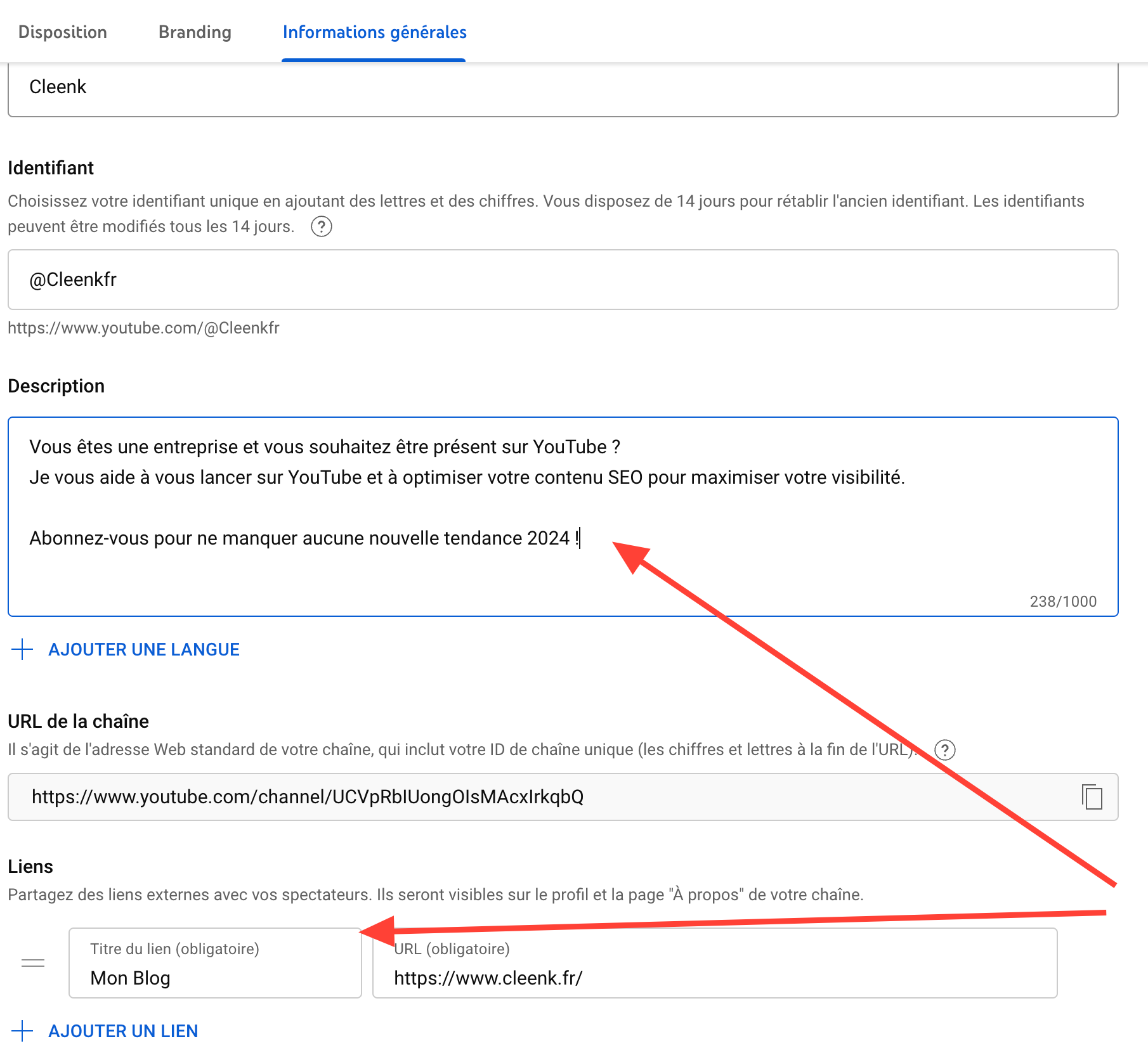Click the channel URL field
Image resolution: width=1148 pixels, height=1060 pixels.
pos(563,797)
